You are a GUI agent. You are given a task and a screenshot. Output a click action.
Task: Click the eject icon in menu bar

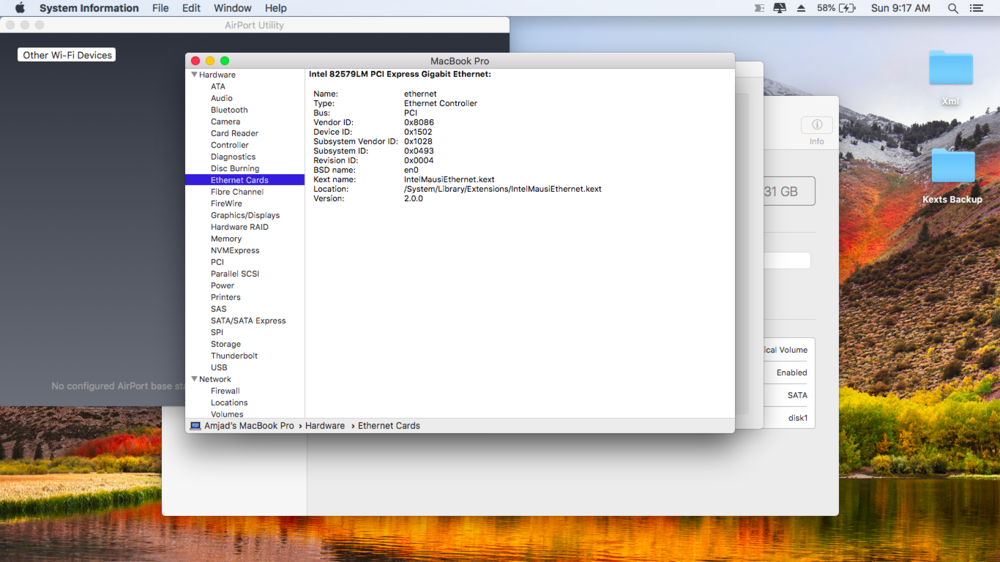point(801,8)
